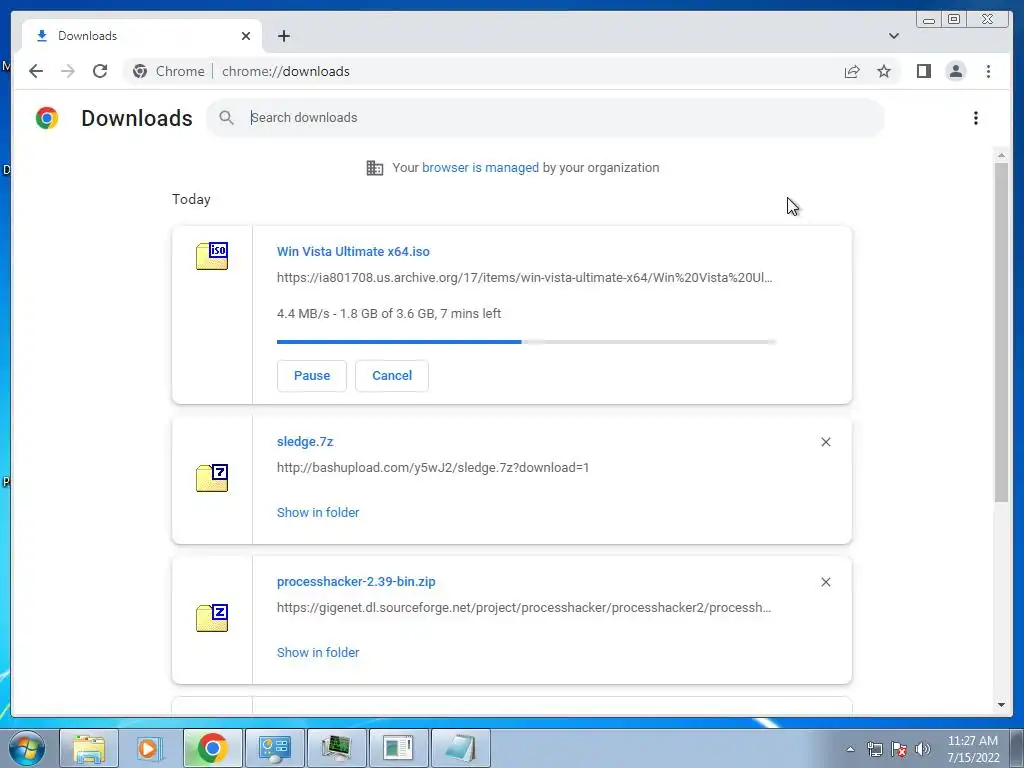This screenshot has height=768, width=1024.
Task: Pause the Win Vista ISO download
Action: [x=312, y=376]
